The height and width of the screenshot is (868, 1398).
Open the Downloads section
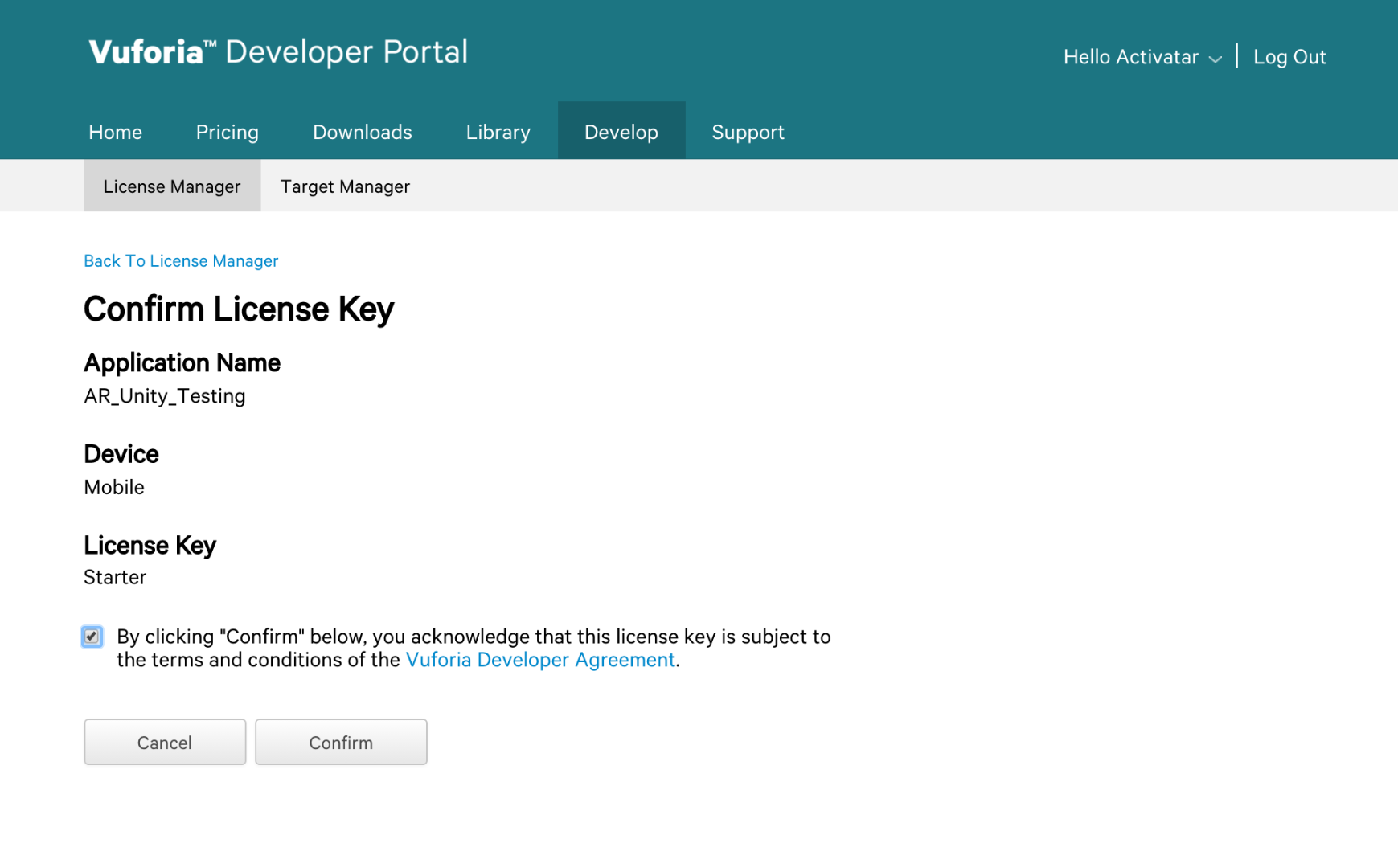(363, 132)
